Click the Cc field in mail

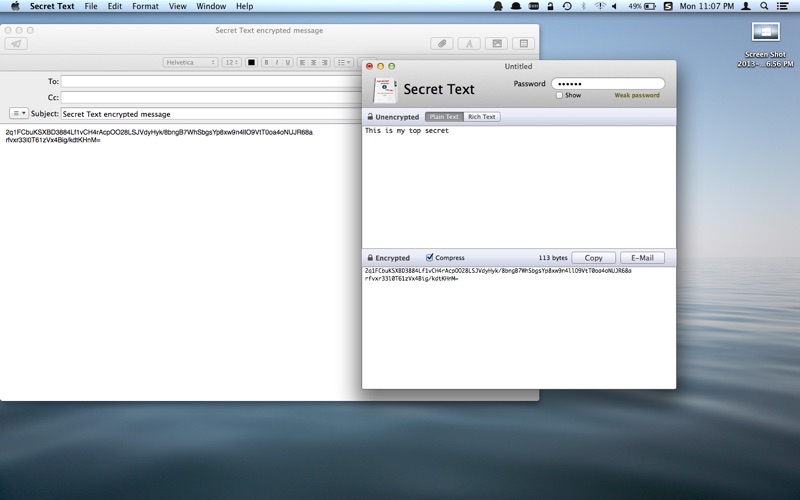coord(212,97)
